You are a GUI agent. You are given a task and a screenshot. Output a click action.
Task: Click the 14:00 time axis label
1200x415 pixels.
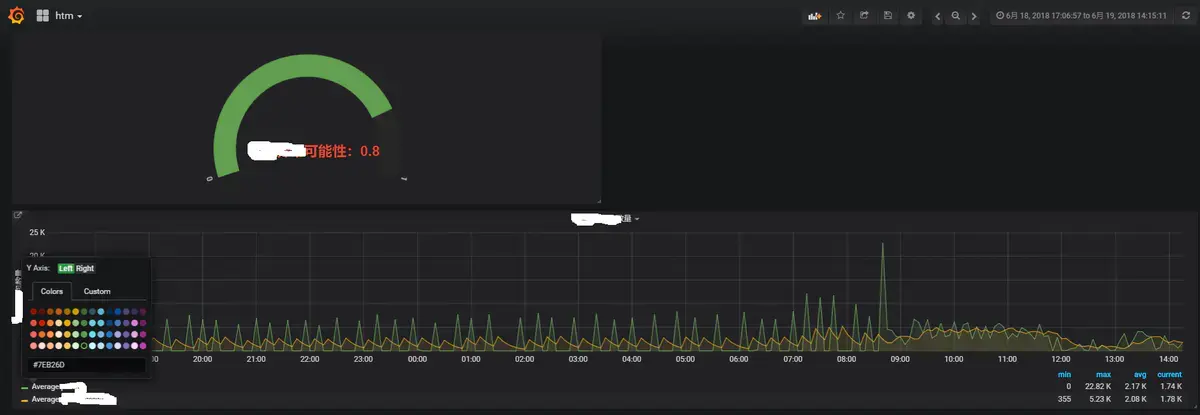1167,358
